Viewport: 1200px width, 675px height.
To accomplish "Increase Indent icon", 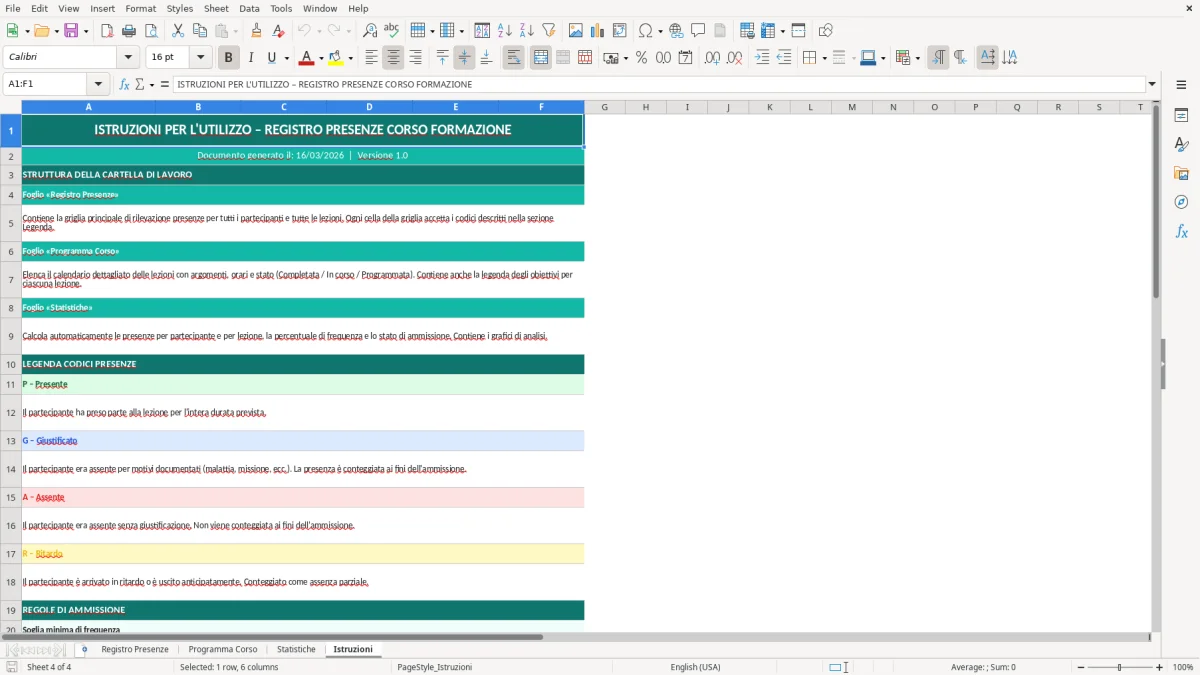I will (762, 58).
